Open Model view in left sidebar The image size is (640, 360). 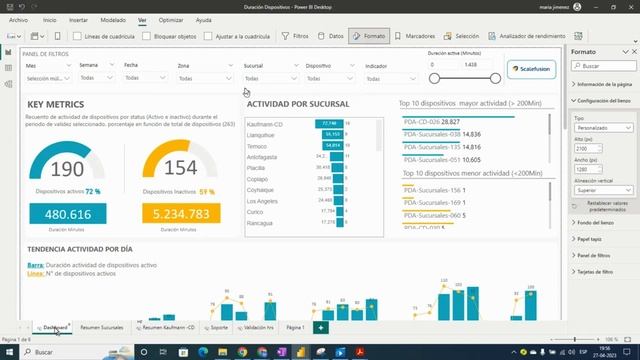coord(8,84)
